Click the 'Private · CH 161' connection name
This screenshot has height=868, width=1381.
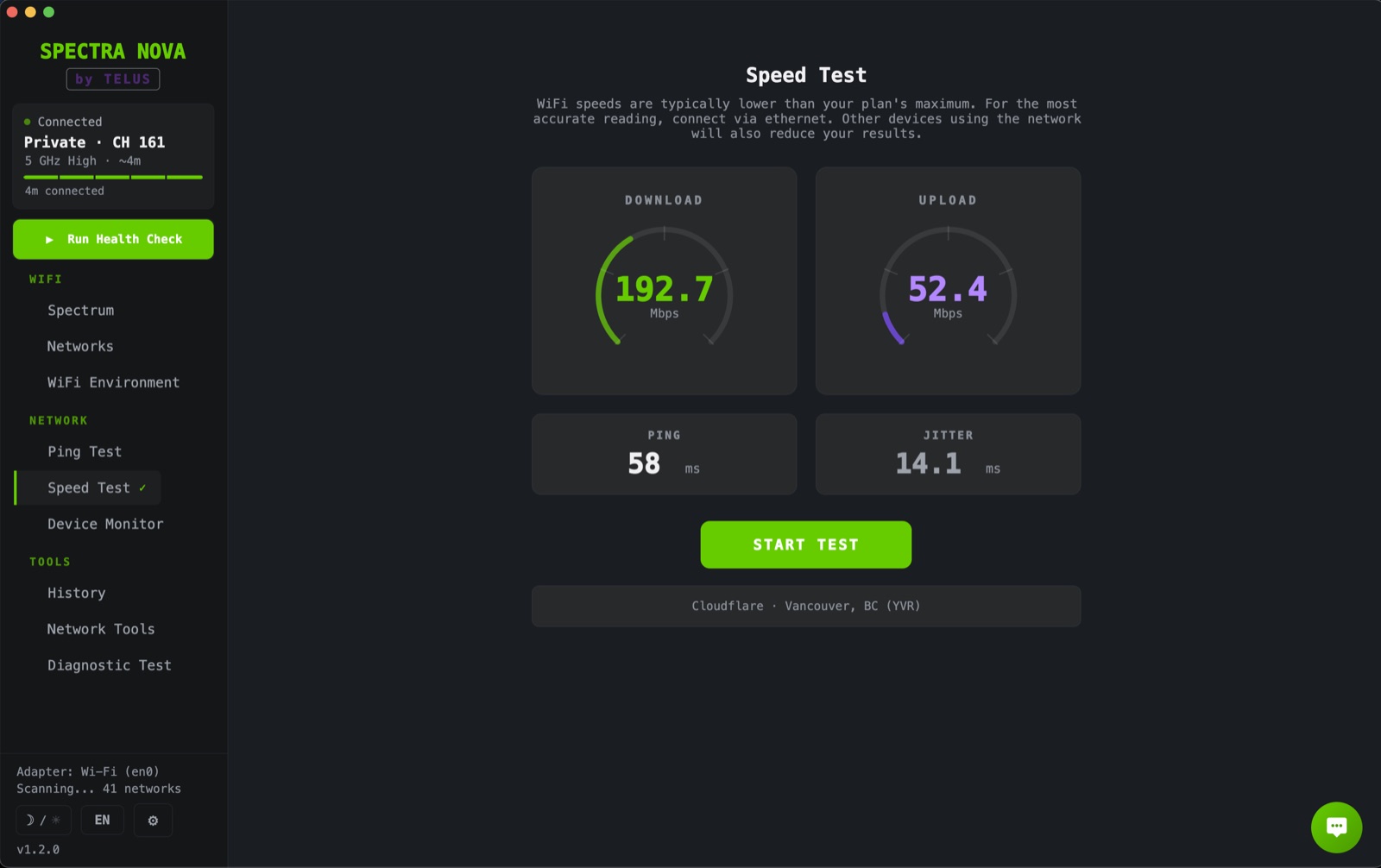pos(94,142)
